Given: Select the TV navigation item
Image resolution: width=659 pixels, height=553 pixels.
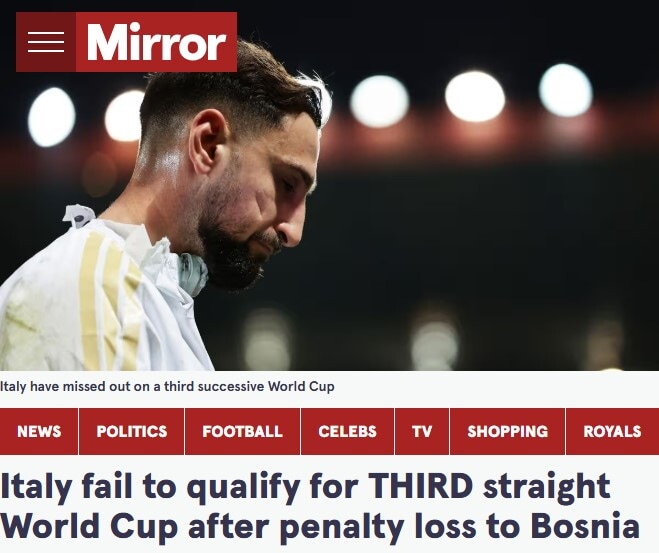Looking at the screenshot, I should pyautogui.click(x=422, y=431).
